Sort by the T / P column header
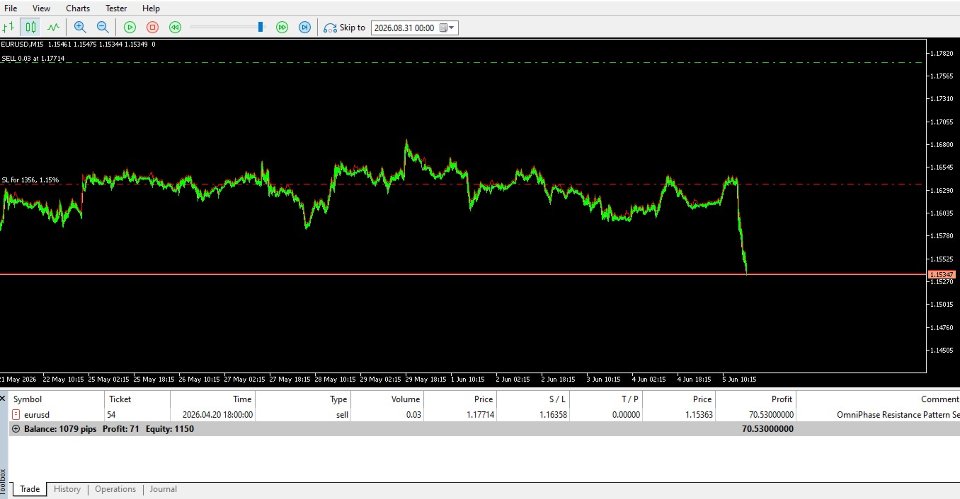The width and height of the screenshot is (960, 499). click(x=606, y=399)
